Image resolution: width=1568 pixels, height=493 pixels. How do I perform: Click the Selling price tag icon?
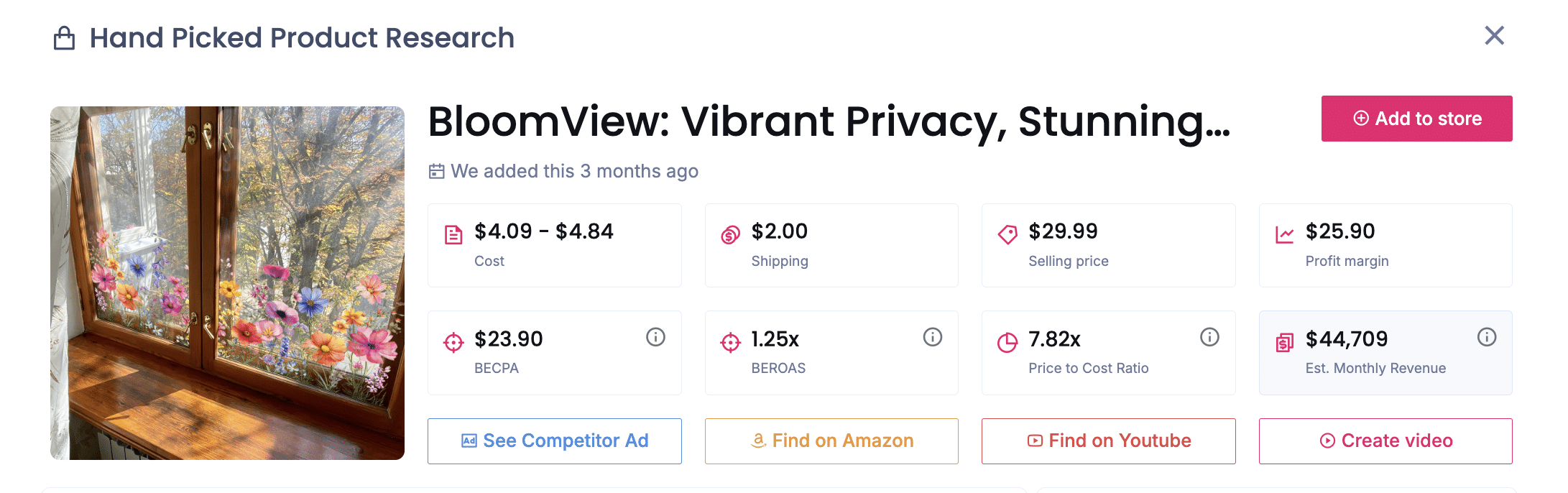[1007, 235]
